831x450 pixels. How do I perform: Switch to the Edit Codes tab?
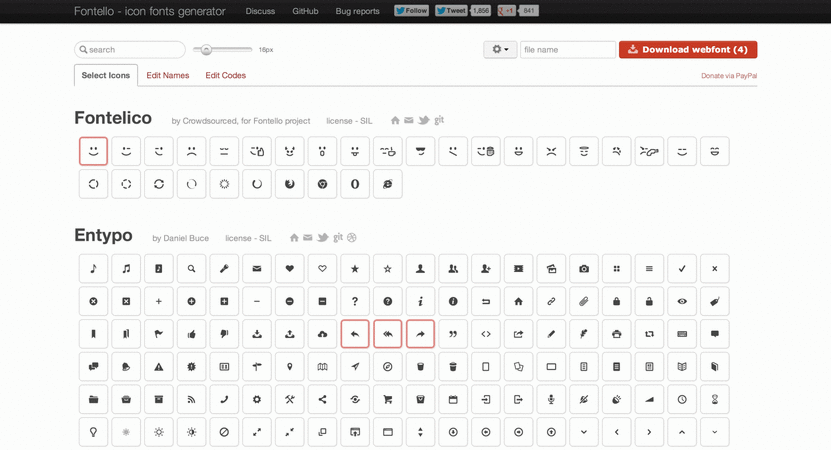[225, 75]
